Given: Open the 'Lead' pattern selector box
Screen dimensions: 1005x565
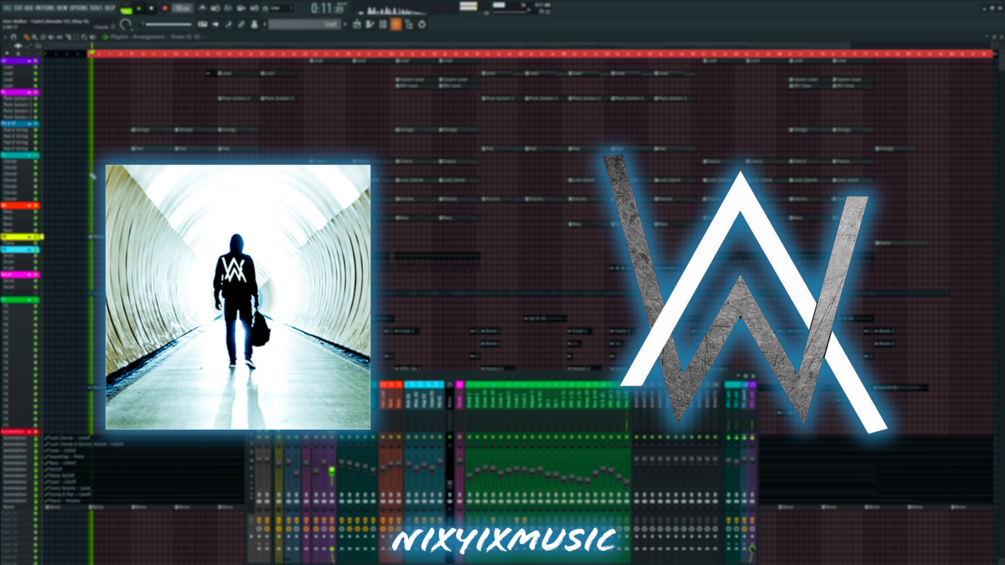Looking at the screenshot, I should pyautogui.click(x=304, y=24).
